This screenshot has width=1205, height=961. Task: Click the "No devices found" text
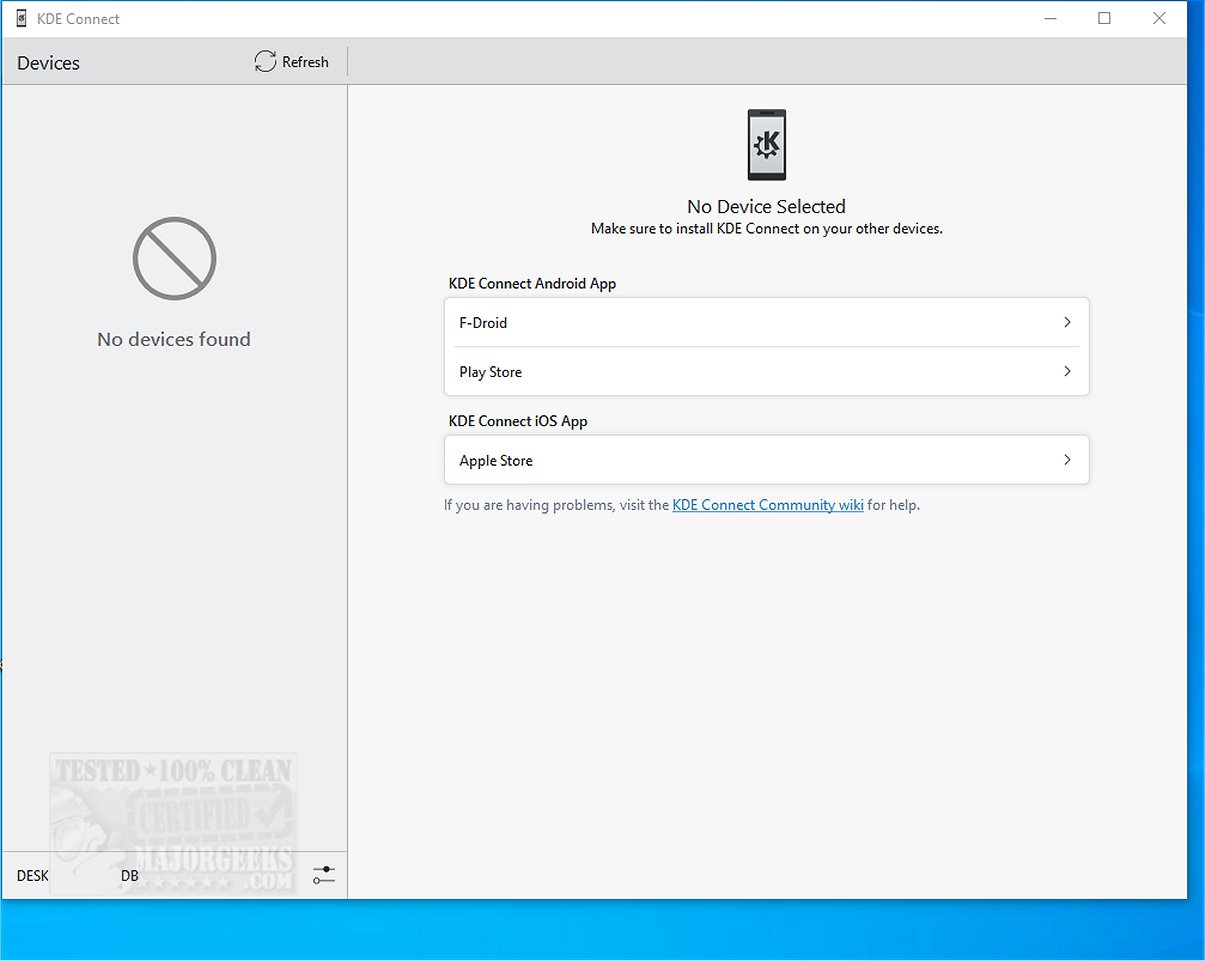point(174,340)
